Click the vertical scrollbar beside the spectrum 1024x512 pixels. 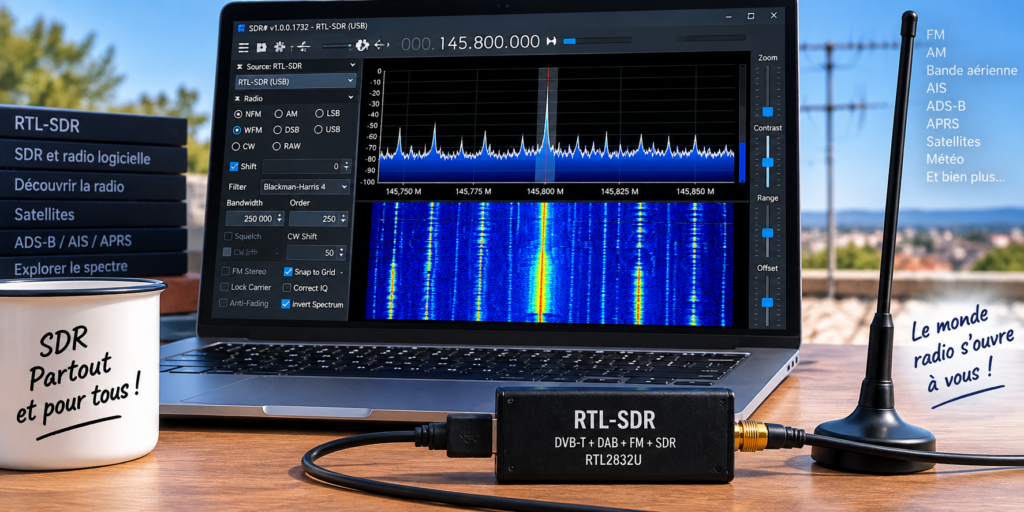coord(742,124)
